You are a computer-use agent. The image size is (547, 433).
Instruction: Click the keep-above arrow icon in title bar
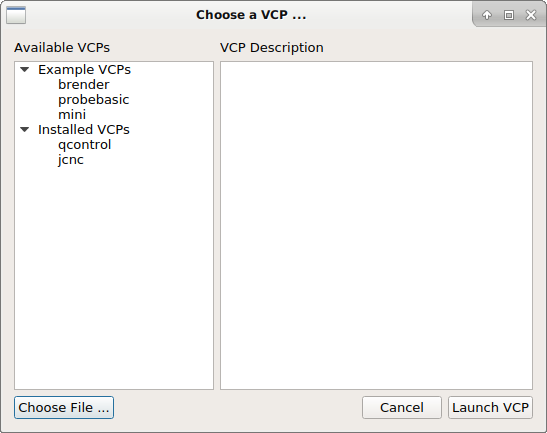point(487,15)
